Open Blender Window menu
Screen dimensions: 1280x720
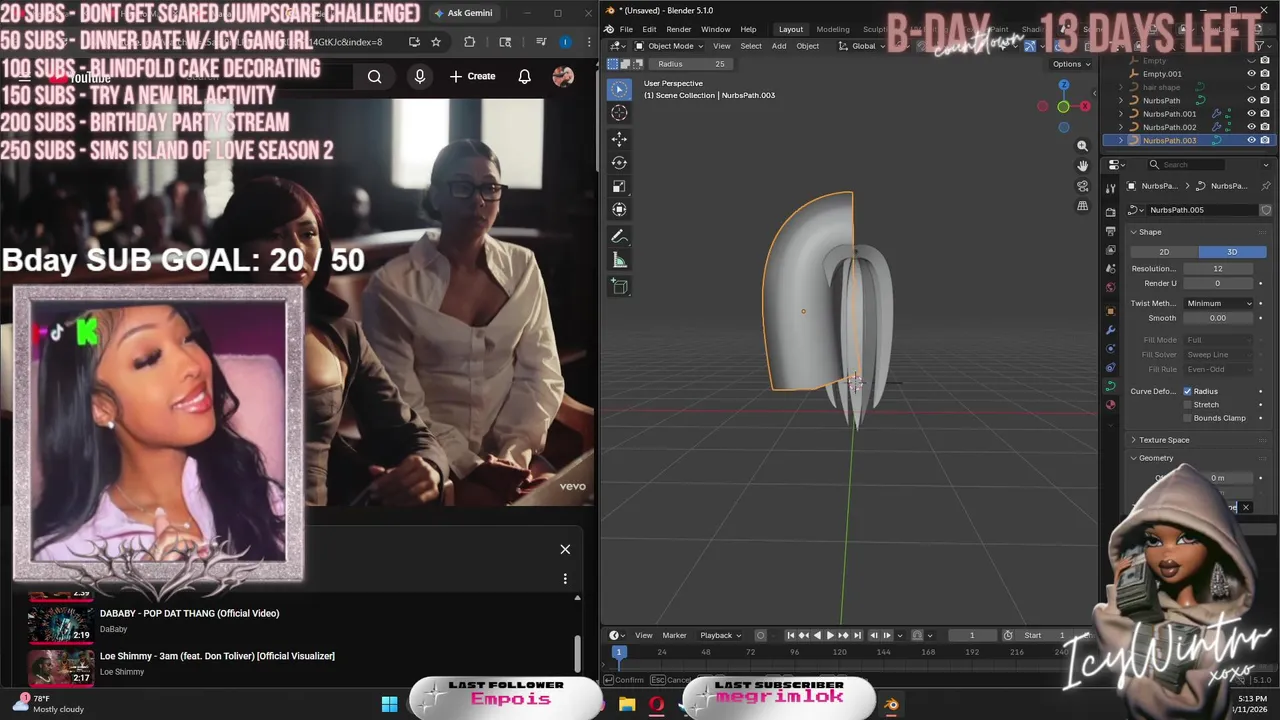pyautogui.click(x=715, y=29)
